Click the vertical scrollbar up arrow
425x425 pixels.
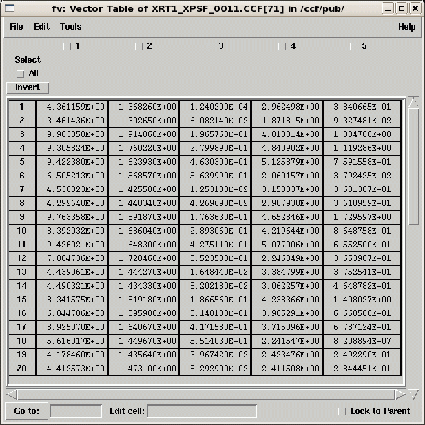(x=413, y=102)
